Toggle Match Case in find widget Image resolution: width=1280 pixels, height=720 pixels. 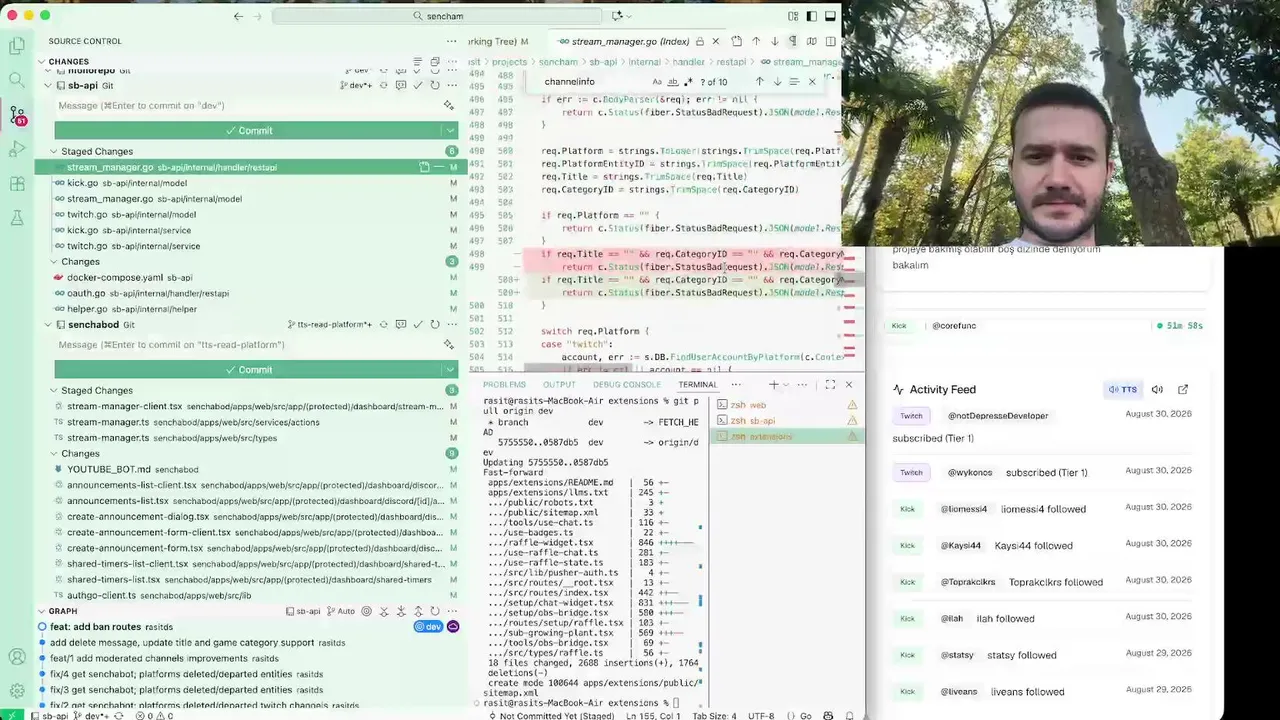(x=657, y=82)
